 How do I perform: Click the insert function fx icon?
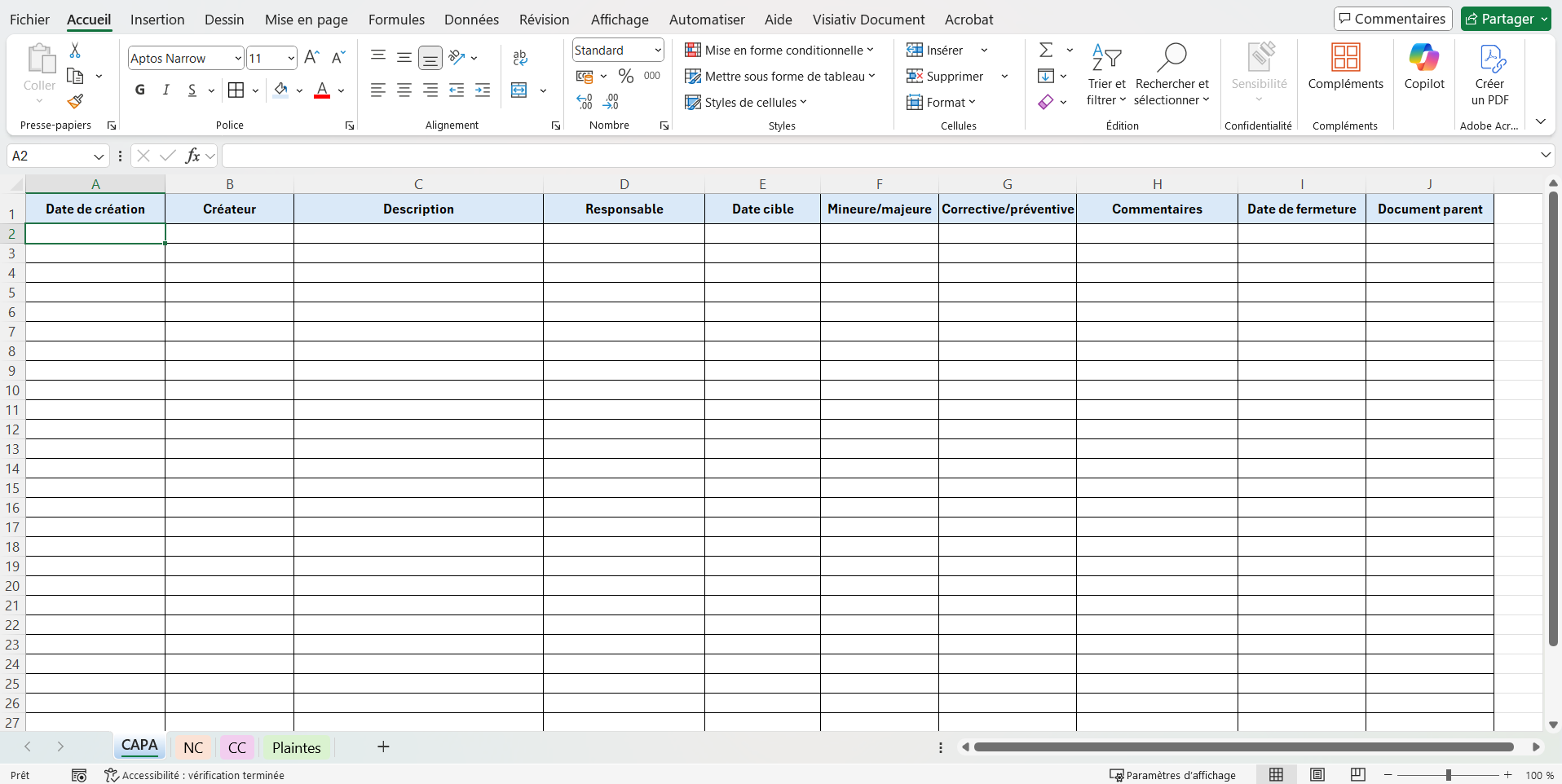[x=192, y=156]
